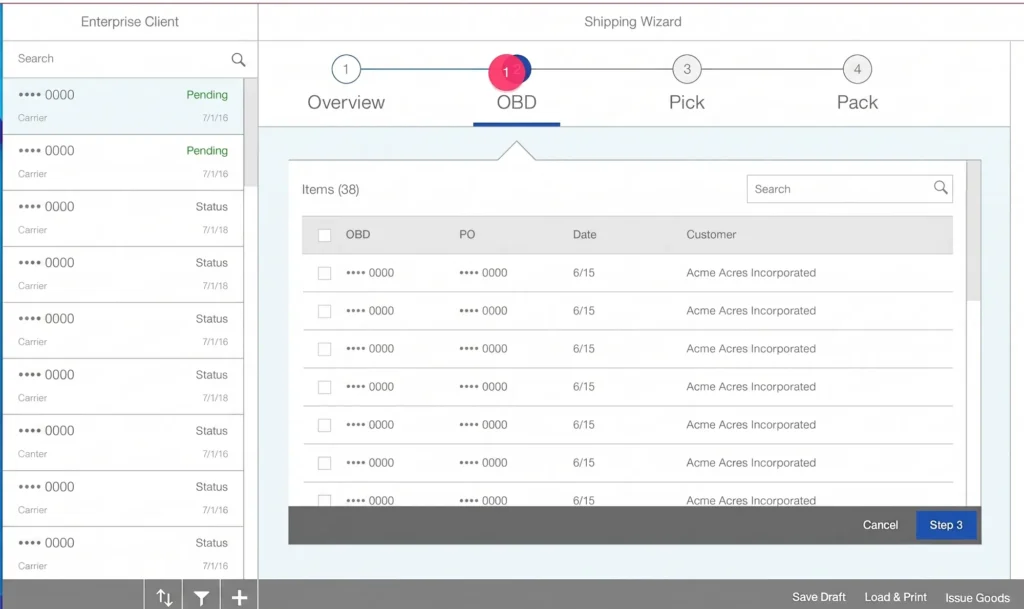Toggle the select-all checkbox in table header
The height and width of the screenshot is (609, 1024).
coord(325,235)
